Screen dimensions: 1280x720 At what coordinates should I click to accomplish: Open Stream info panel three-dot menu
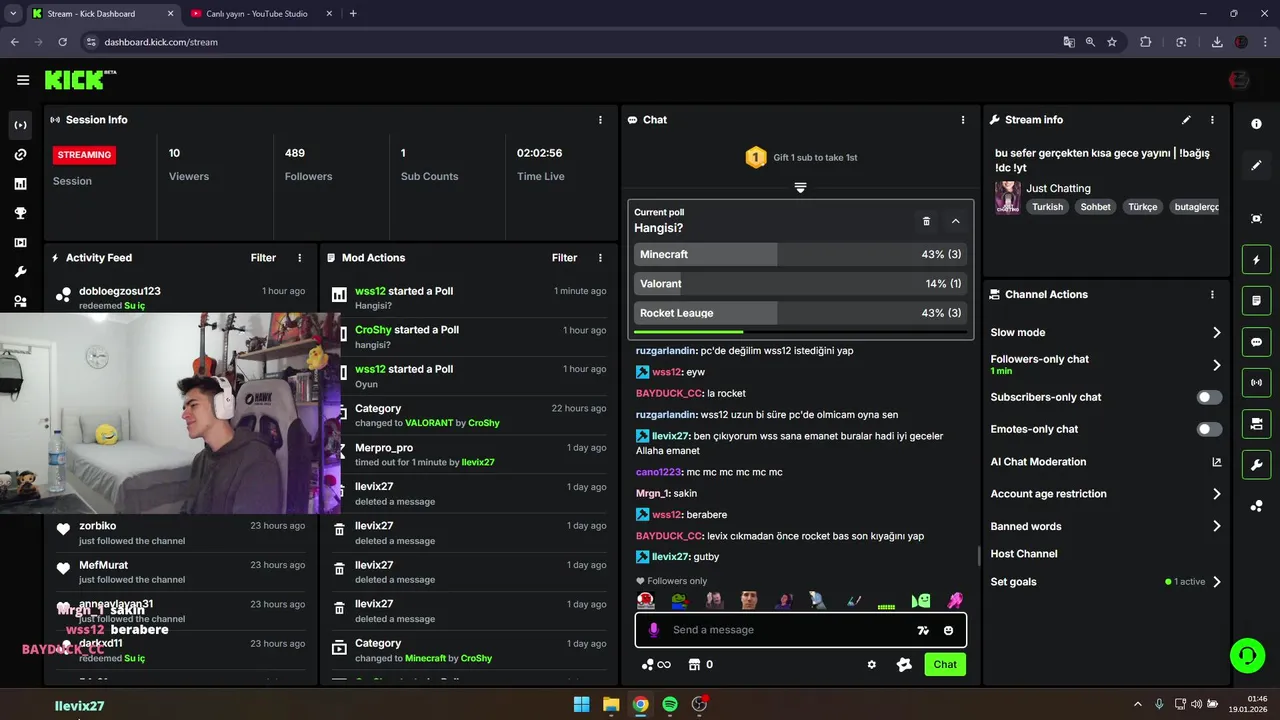[1212, 120]
